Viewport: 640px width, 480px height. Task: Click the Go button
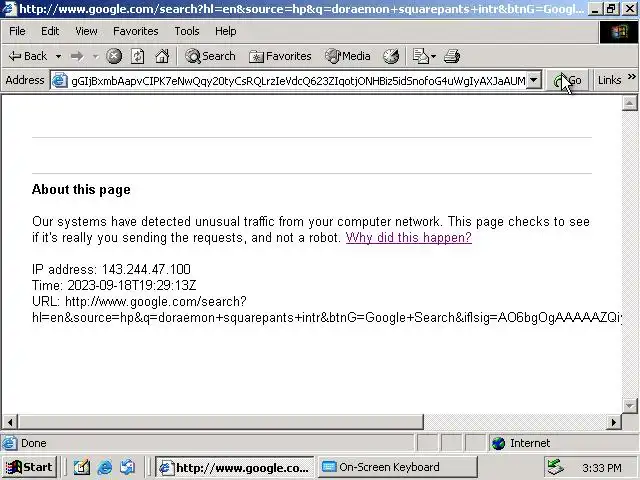(x=568, y=81)
